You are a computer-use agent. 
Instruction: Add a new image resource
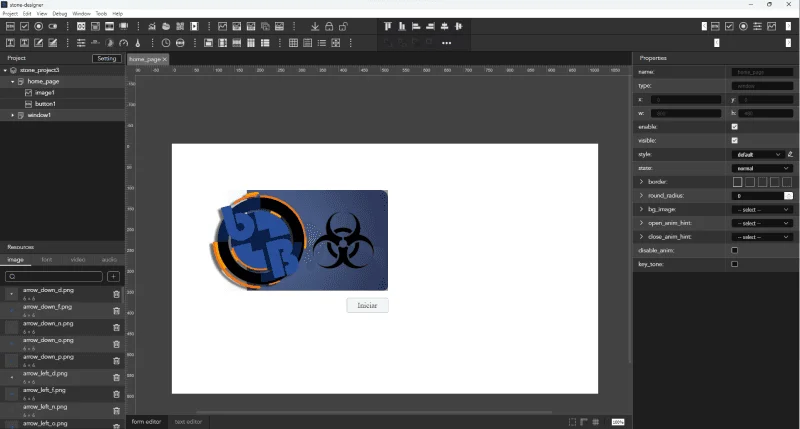tap(113, 276)
